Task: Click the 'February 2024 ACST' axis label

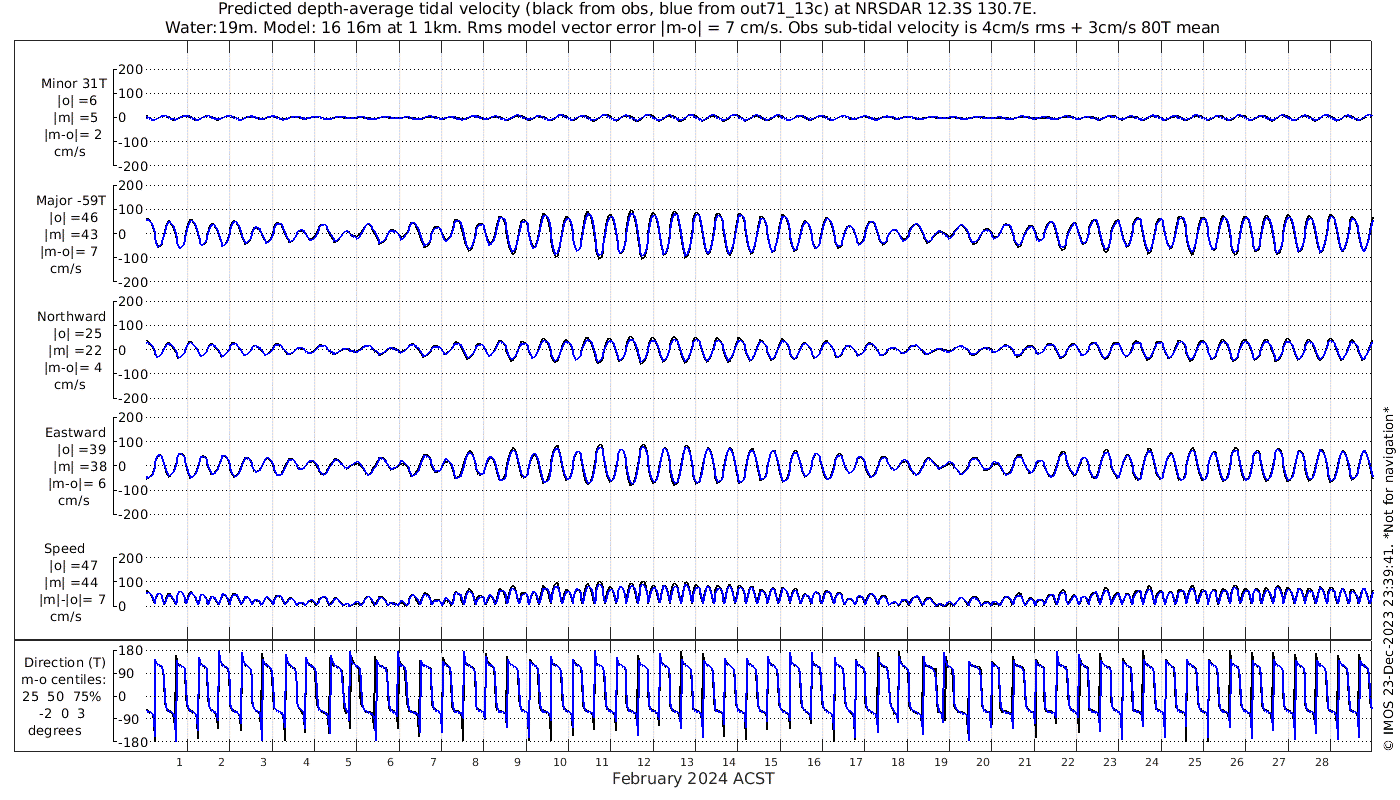Action: pos(693,779)
